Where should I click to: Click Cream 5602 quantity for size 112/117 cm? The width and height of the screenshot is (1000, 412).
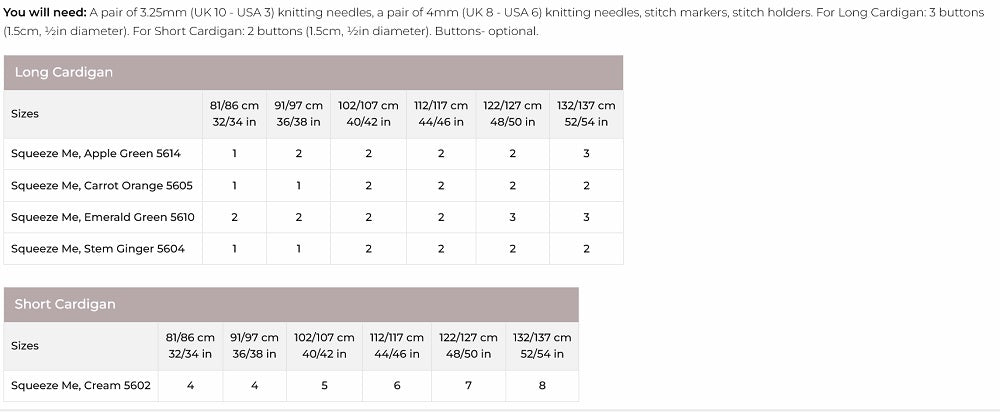[397, 386]
